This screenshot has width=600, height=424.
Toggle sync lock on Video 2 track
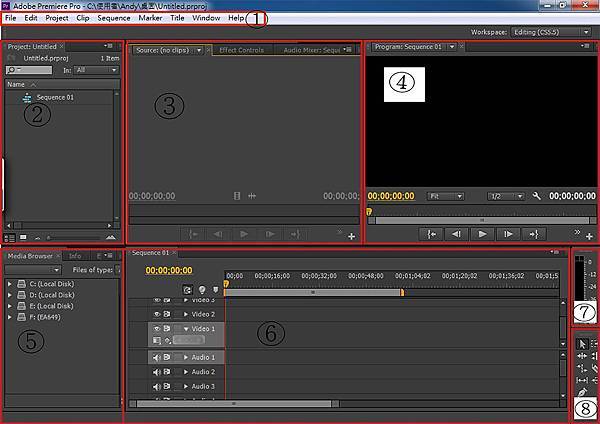point(167,314)
